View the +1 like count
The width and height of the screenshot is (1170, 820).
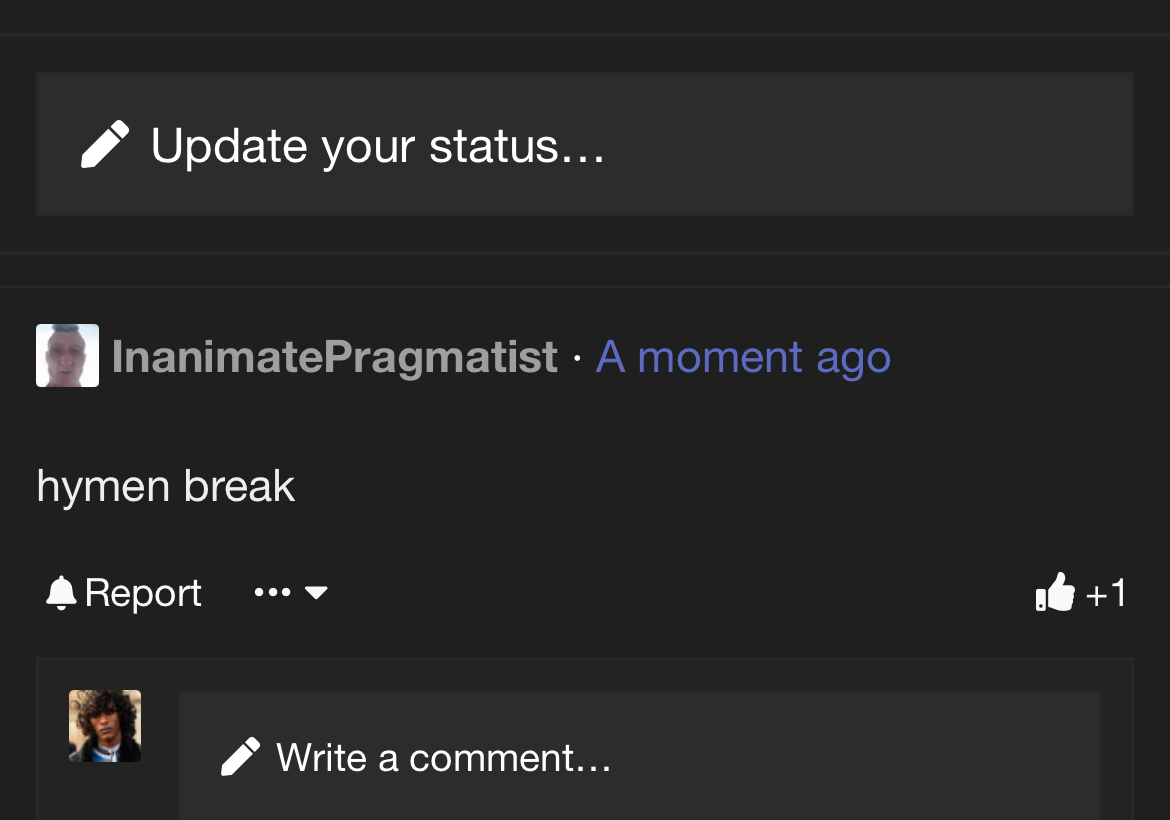[x=1106, y=594]
